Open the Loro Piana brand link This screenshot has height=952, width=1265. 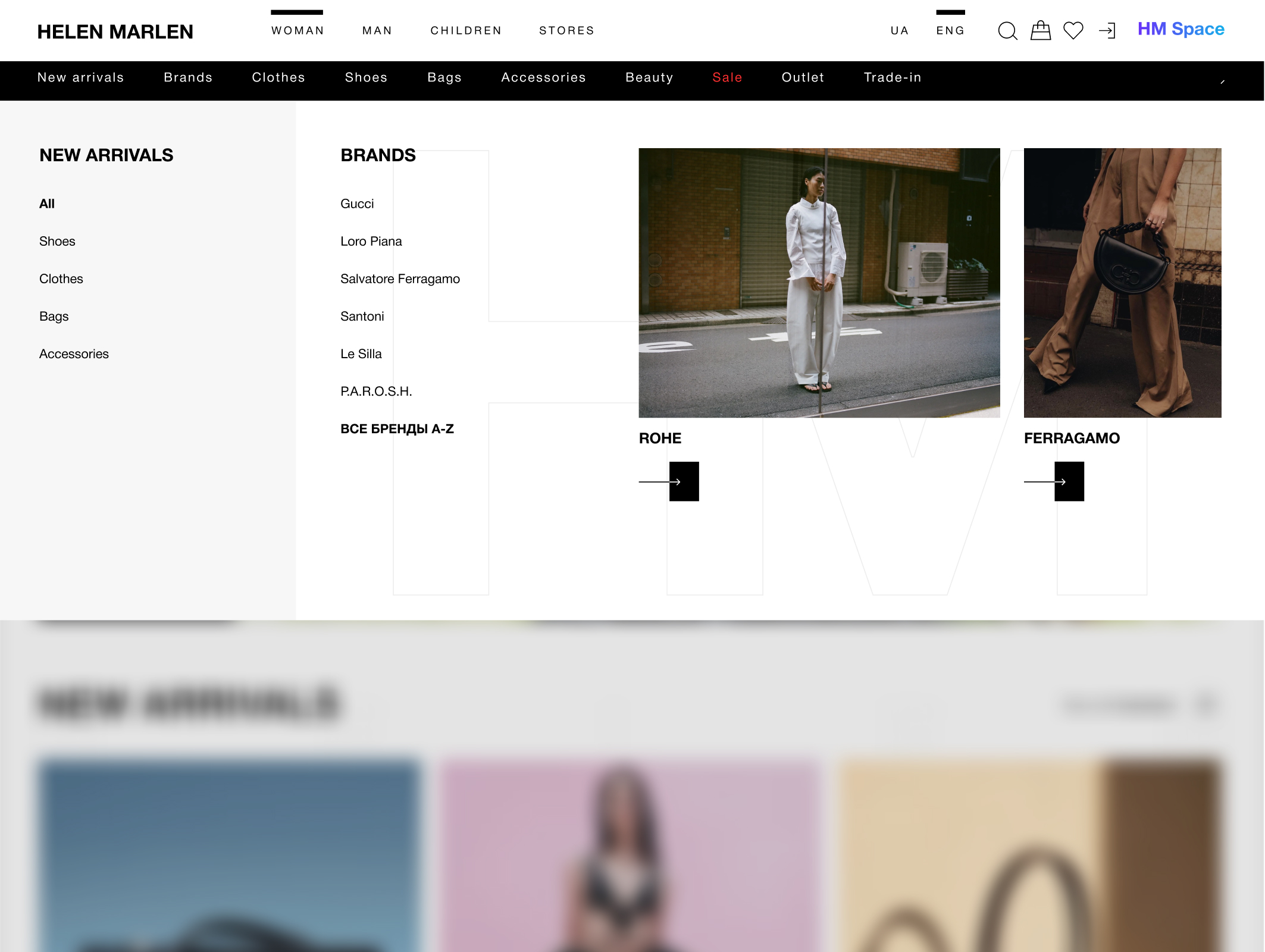tap(371, 241)
